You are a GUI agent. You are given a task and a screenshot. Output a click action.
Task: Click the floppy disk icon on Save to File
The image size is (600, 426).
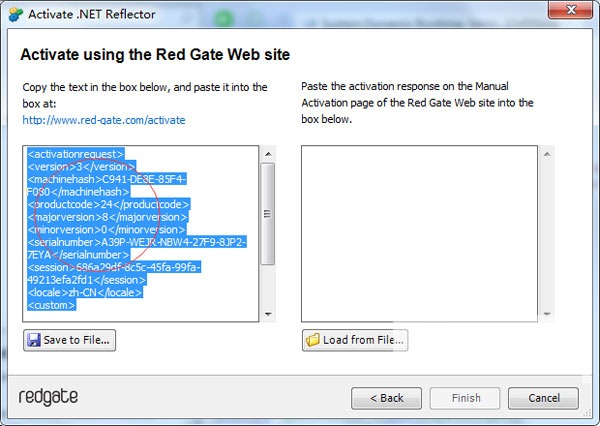point(34,340)
